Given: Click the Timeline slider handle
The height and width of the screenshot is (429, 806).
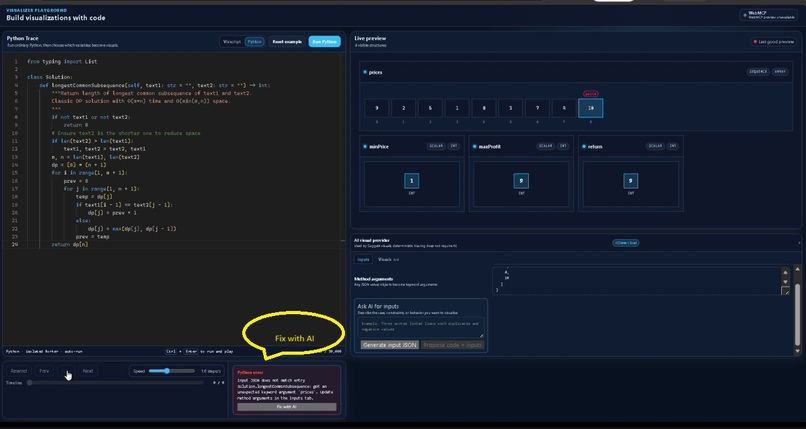Looking at the screenshot, I should pos(29,383).
